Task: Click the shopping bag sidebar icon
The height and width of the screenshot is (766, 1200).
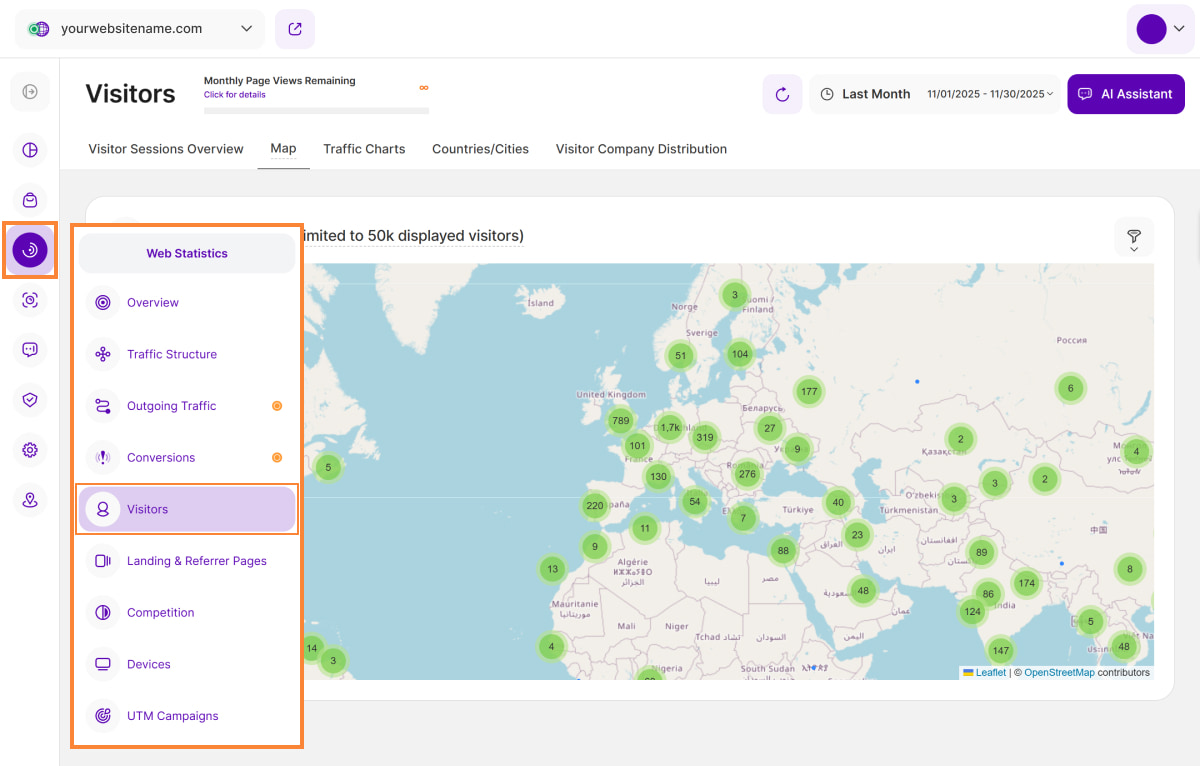Action: tap(30, 200)
